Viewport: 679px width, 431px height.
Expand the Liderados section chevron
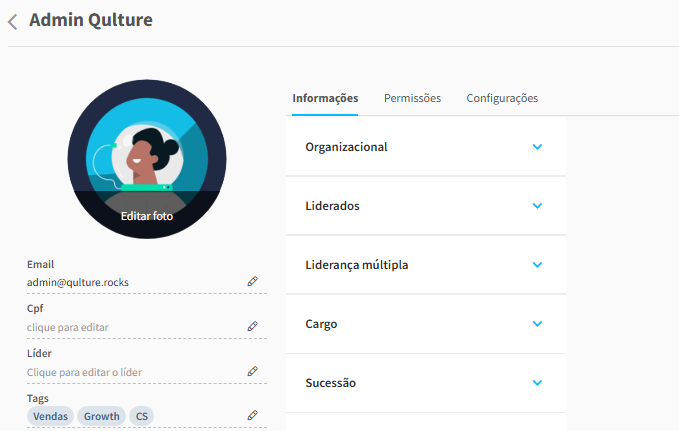(x=537, y=206)
